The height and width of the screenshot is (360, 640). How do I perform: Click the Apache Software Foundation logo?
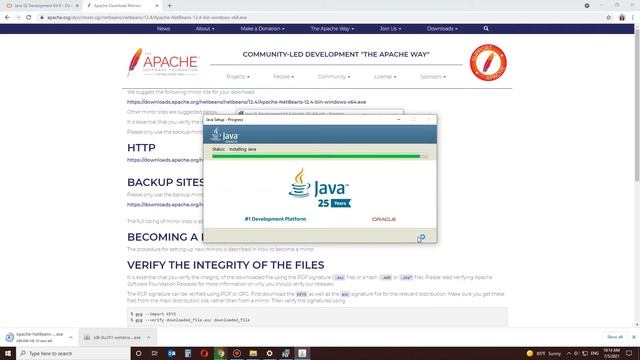coord(163,62)
